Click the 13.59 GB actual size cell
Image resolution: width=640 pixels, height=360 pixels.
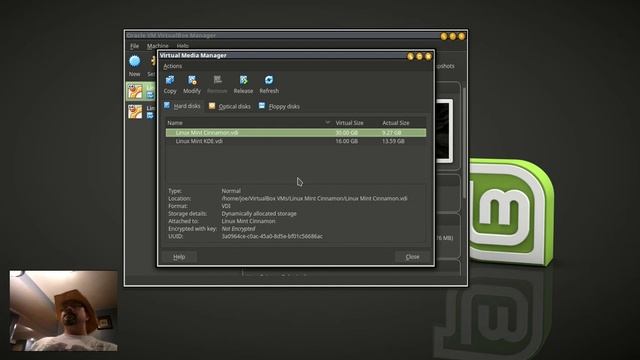(393, 141)
